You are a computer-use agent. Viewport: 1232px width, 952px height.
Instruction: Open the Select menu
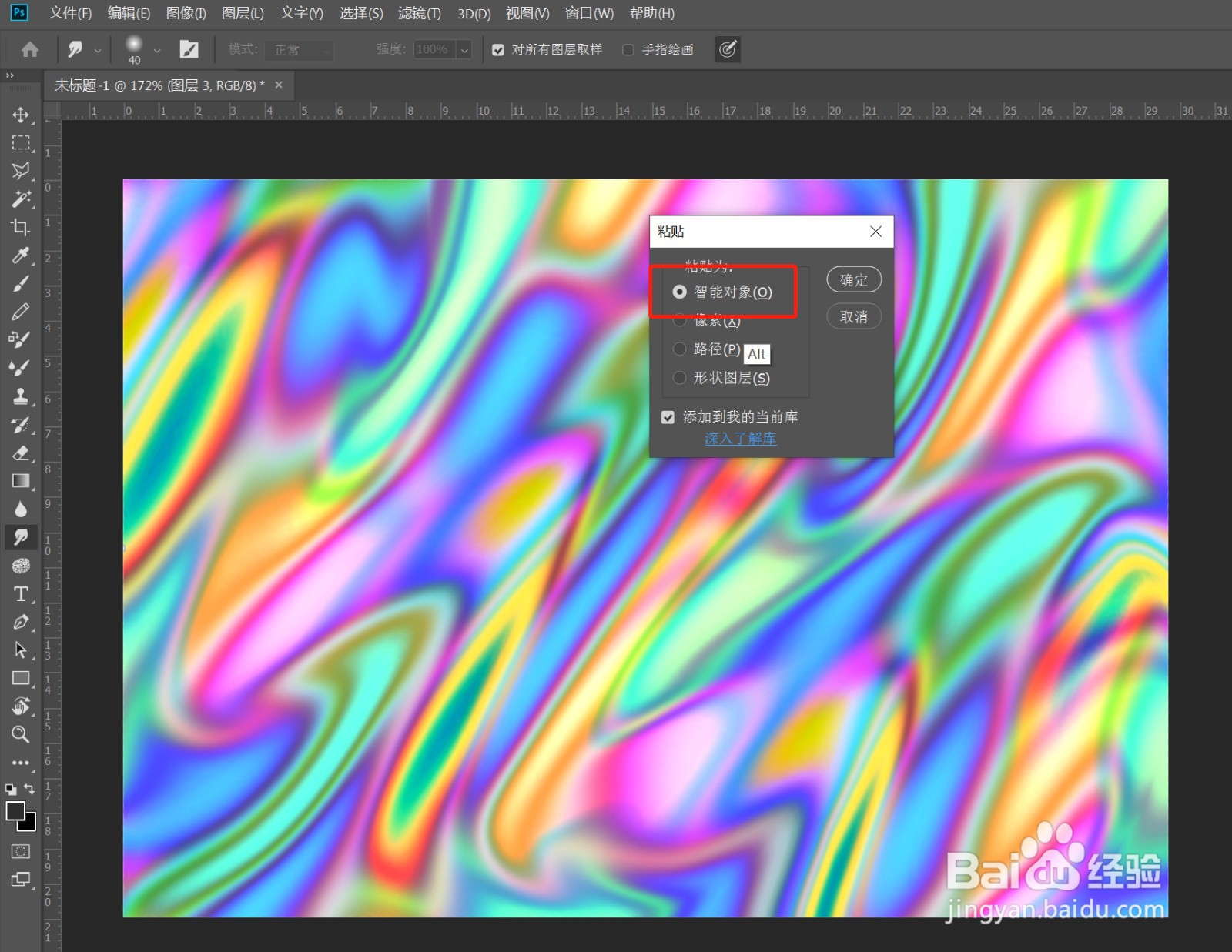(361, 13)
